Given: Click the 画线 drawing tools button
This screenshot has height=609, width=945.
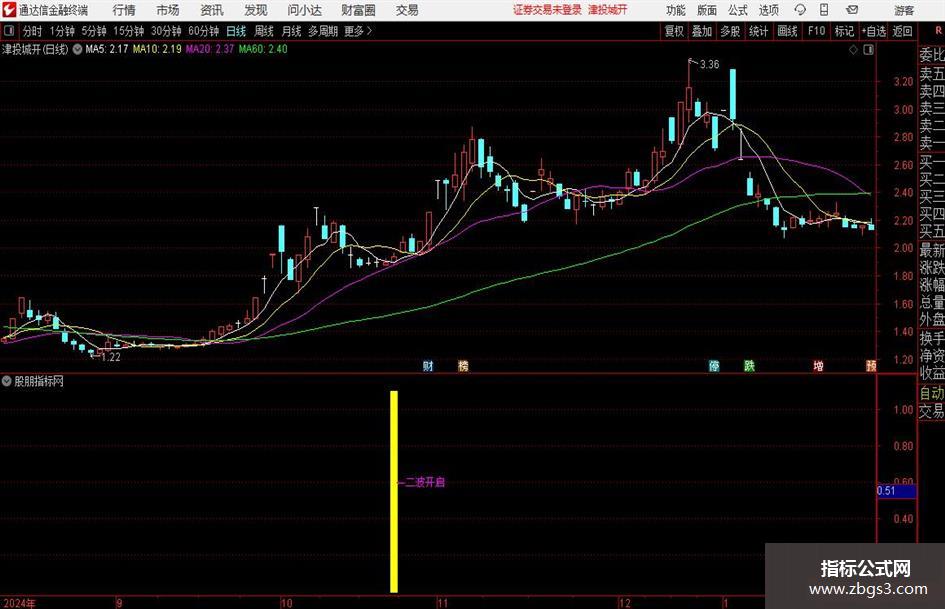Looking at the screenshot, I should [x=788, y=31].
